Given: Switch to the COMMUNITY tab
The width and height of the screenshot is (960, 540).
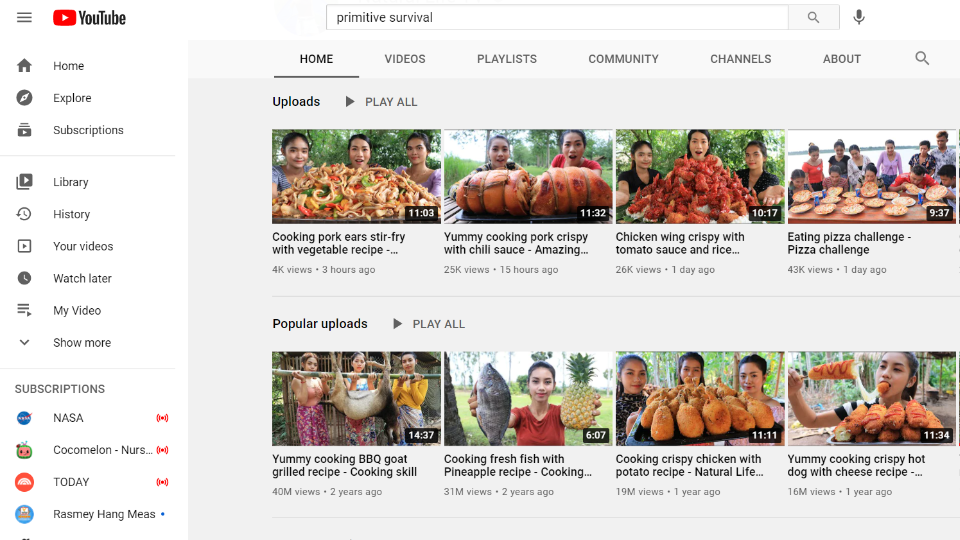Looking at the screenshot, I should pyautogui.click(x=623, y=59).
